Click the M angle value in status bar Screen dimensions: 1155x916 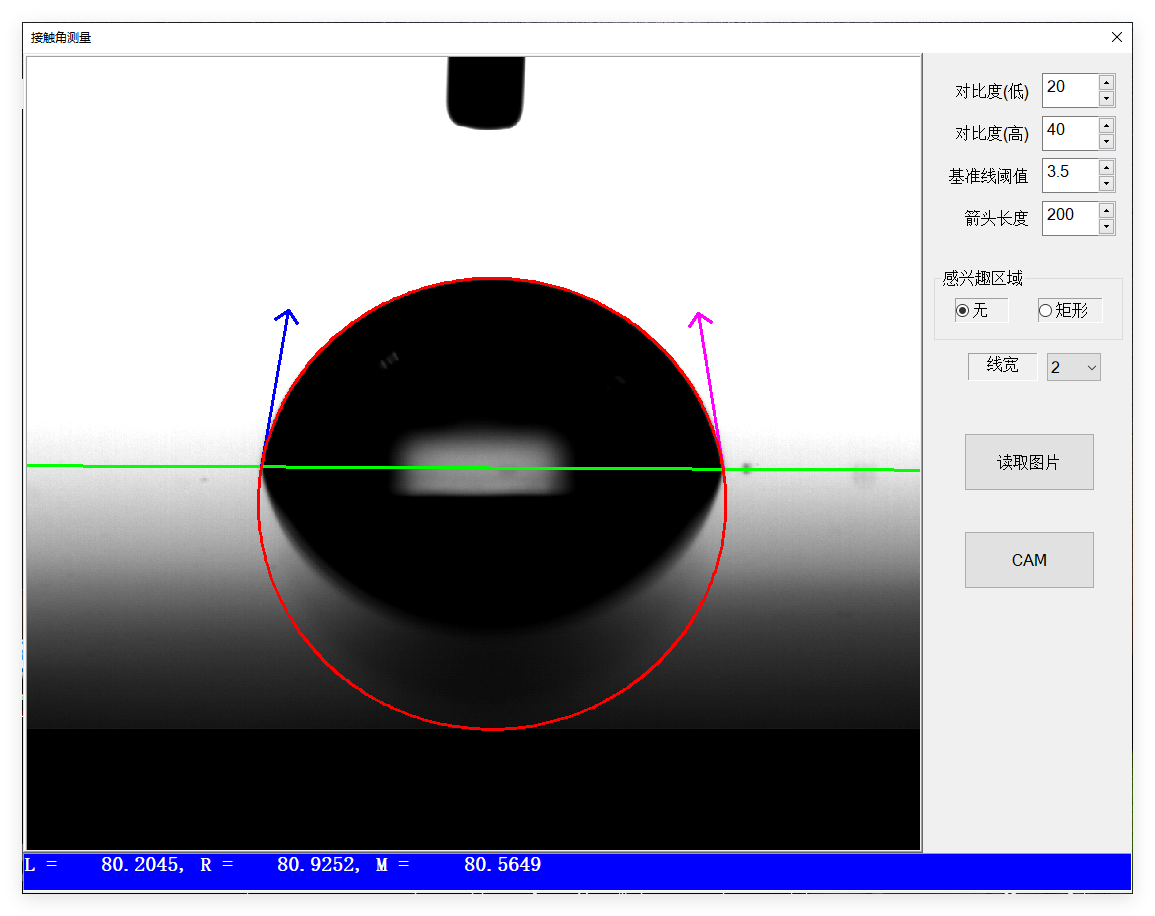502,864
